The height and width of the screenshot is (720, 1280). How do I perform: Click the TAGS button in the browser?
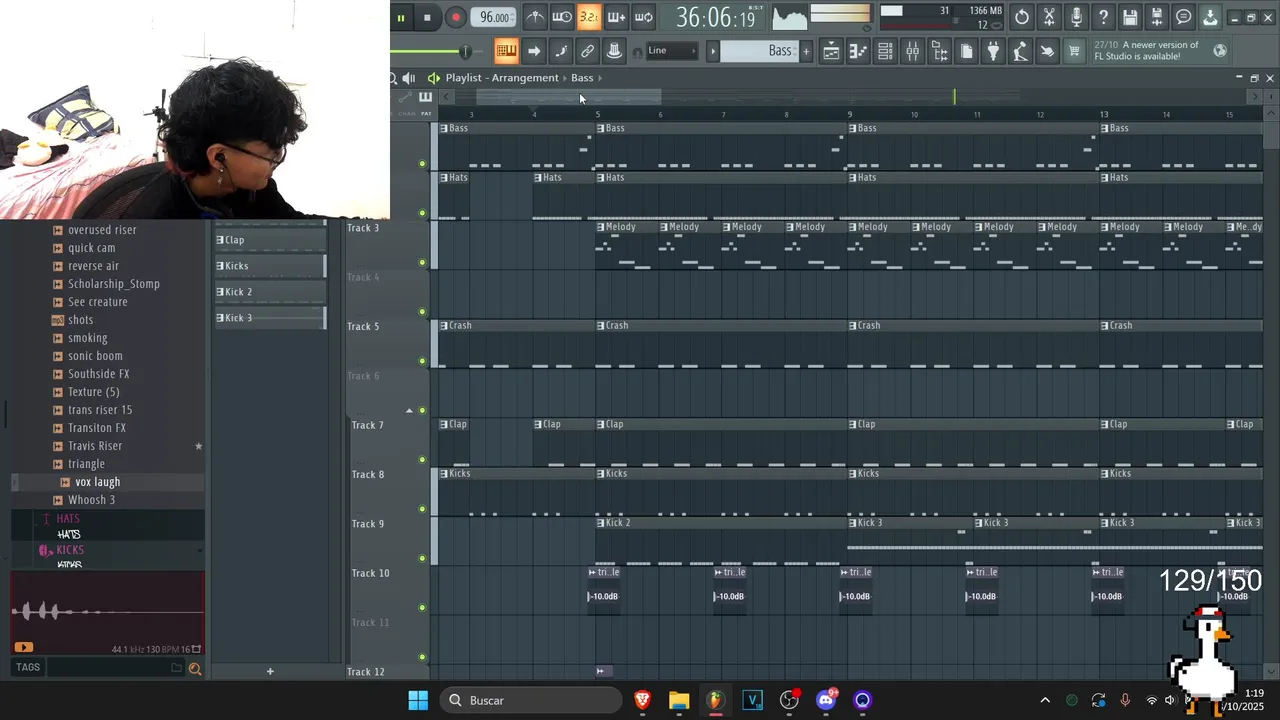click(x=28, y=667)
